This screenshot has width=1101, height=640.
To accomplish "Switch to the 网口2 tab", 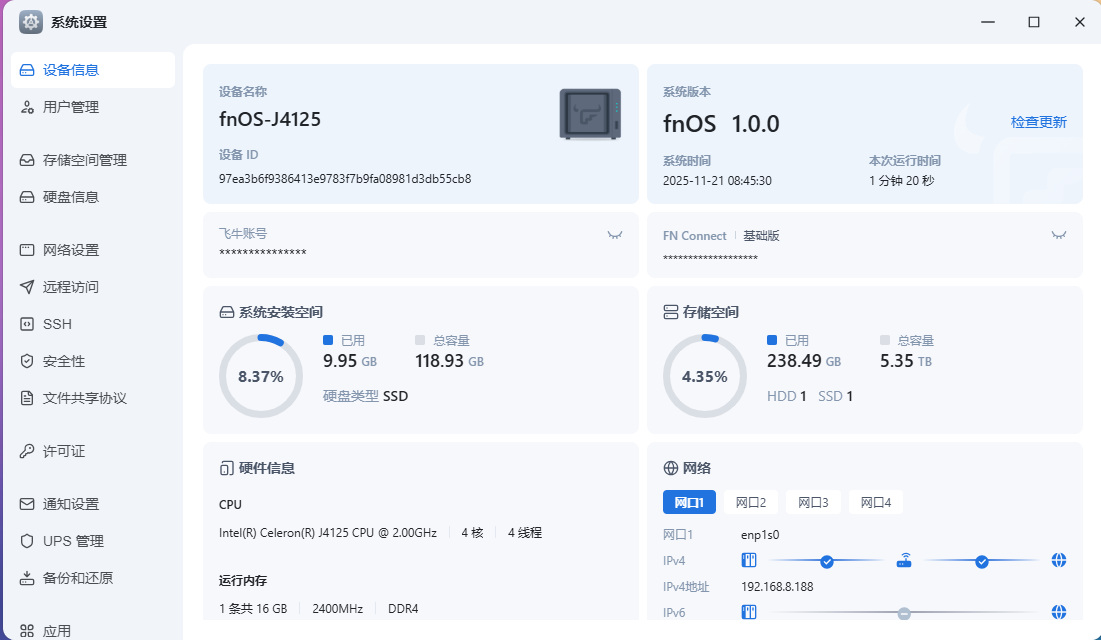I will [751, 502].
